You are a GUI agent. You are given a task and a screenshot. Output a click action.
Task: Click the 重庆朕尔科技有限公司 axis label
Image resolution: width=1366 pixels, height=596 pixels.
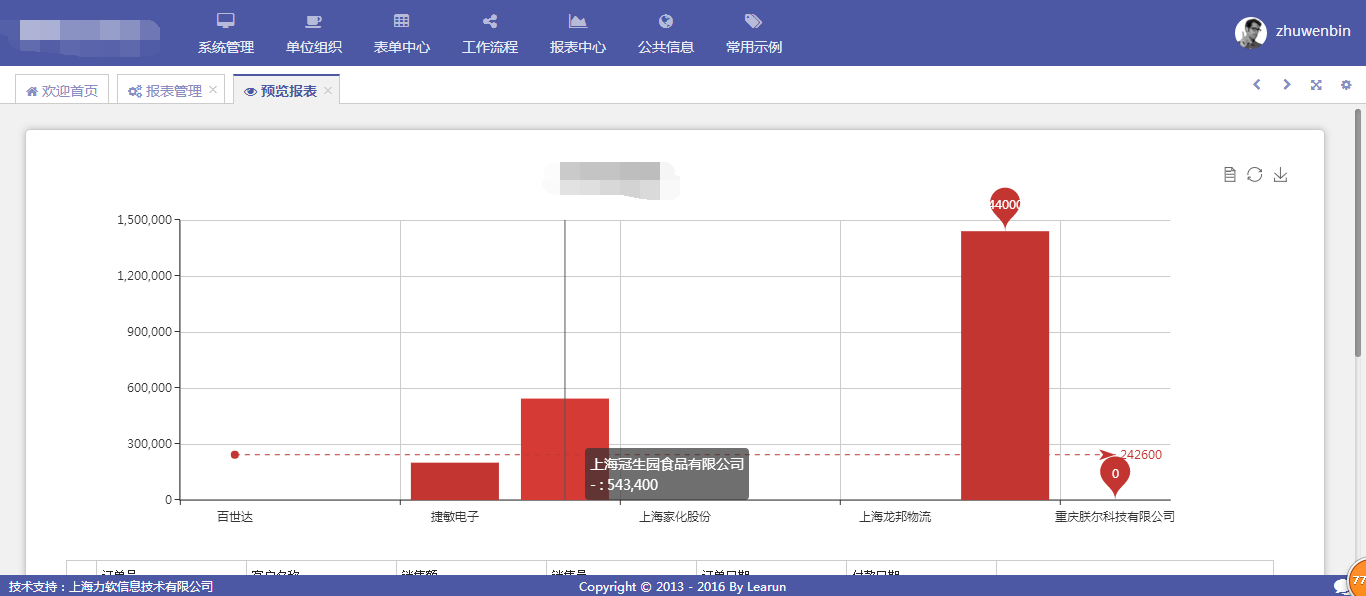[x=1115, y=517]
